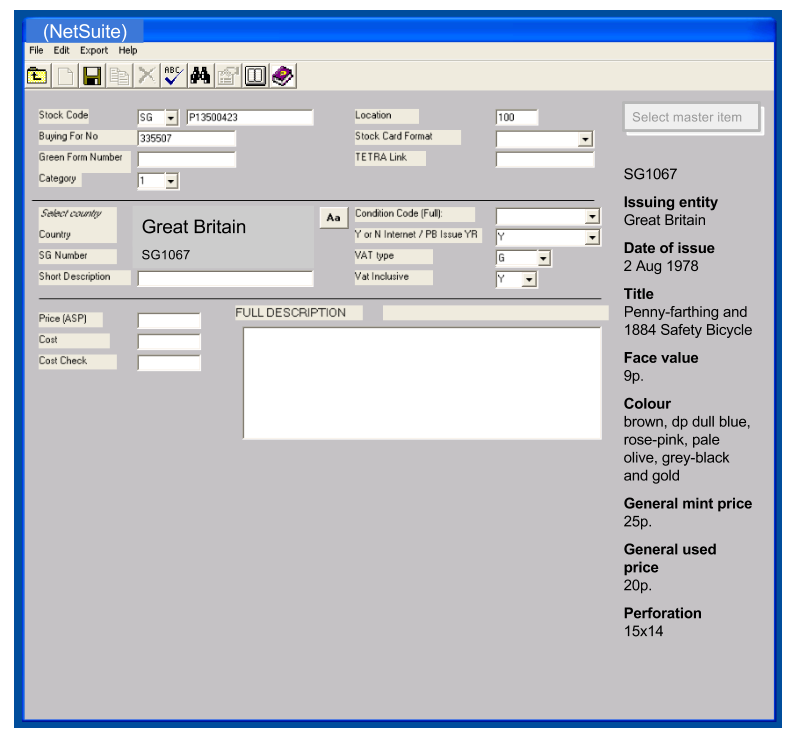
Task: Save record with floppy disk icon
Action: [x=92, y=76]
